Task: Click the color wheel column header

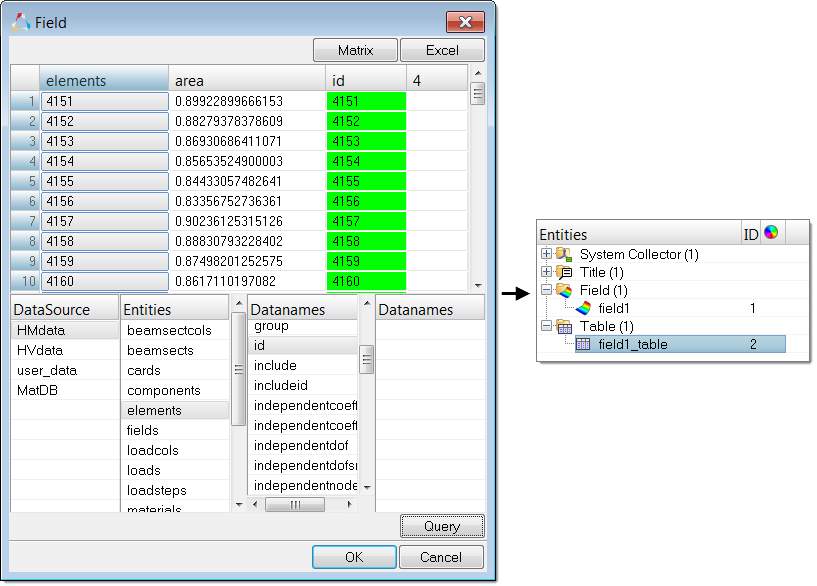Action: [x=770, y=234]
